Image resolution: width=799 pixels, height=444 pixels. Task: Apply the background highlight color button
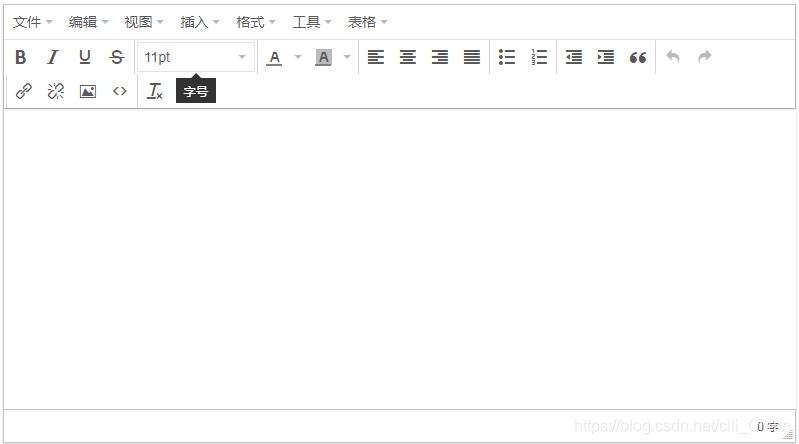point(324,57)
